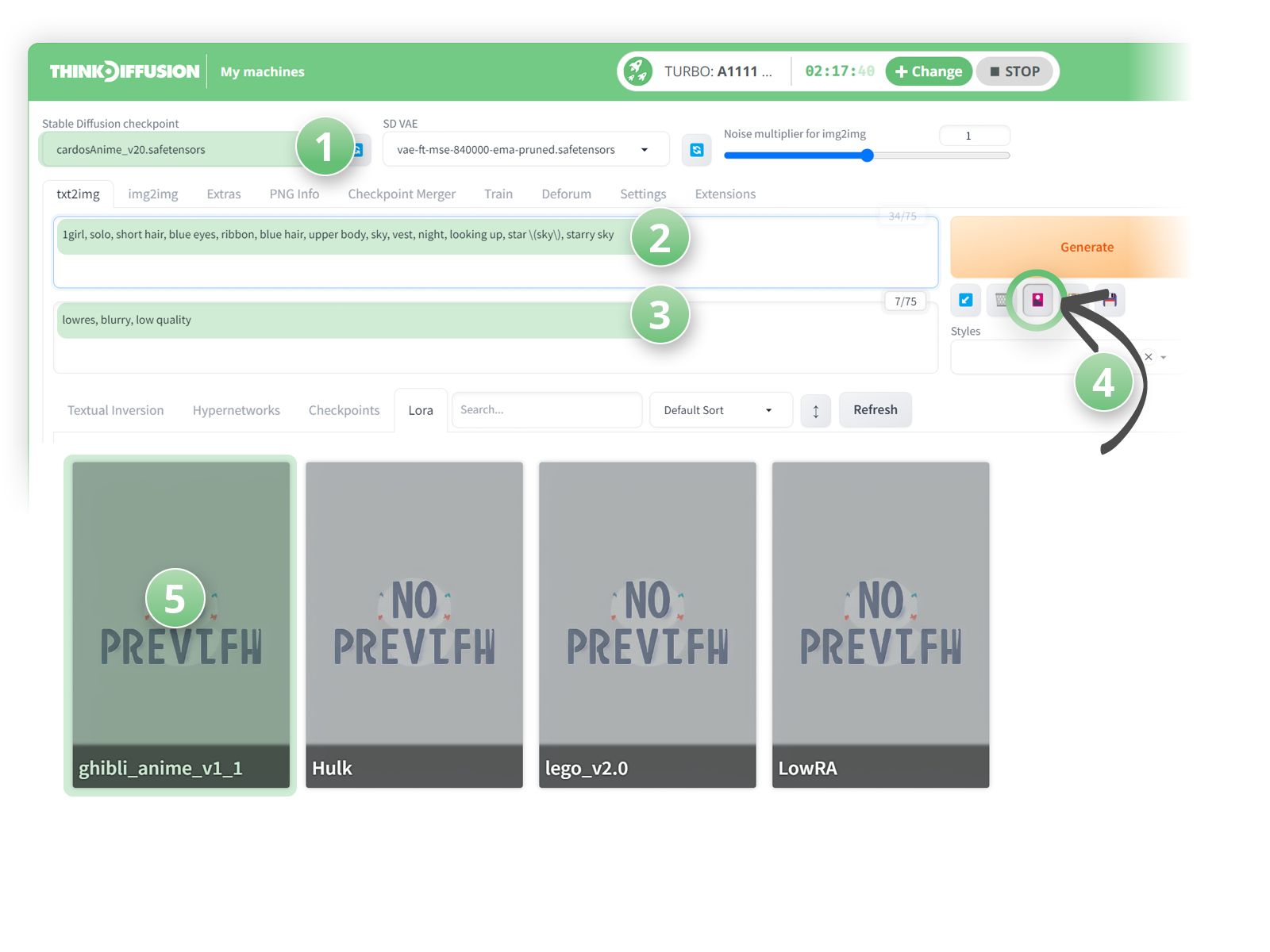The height and width of the screenshot is (952, 1270).
Task: Switch to the Textual Inversion tab
Action: [115, 410]
